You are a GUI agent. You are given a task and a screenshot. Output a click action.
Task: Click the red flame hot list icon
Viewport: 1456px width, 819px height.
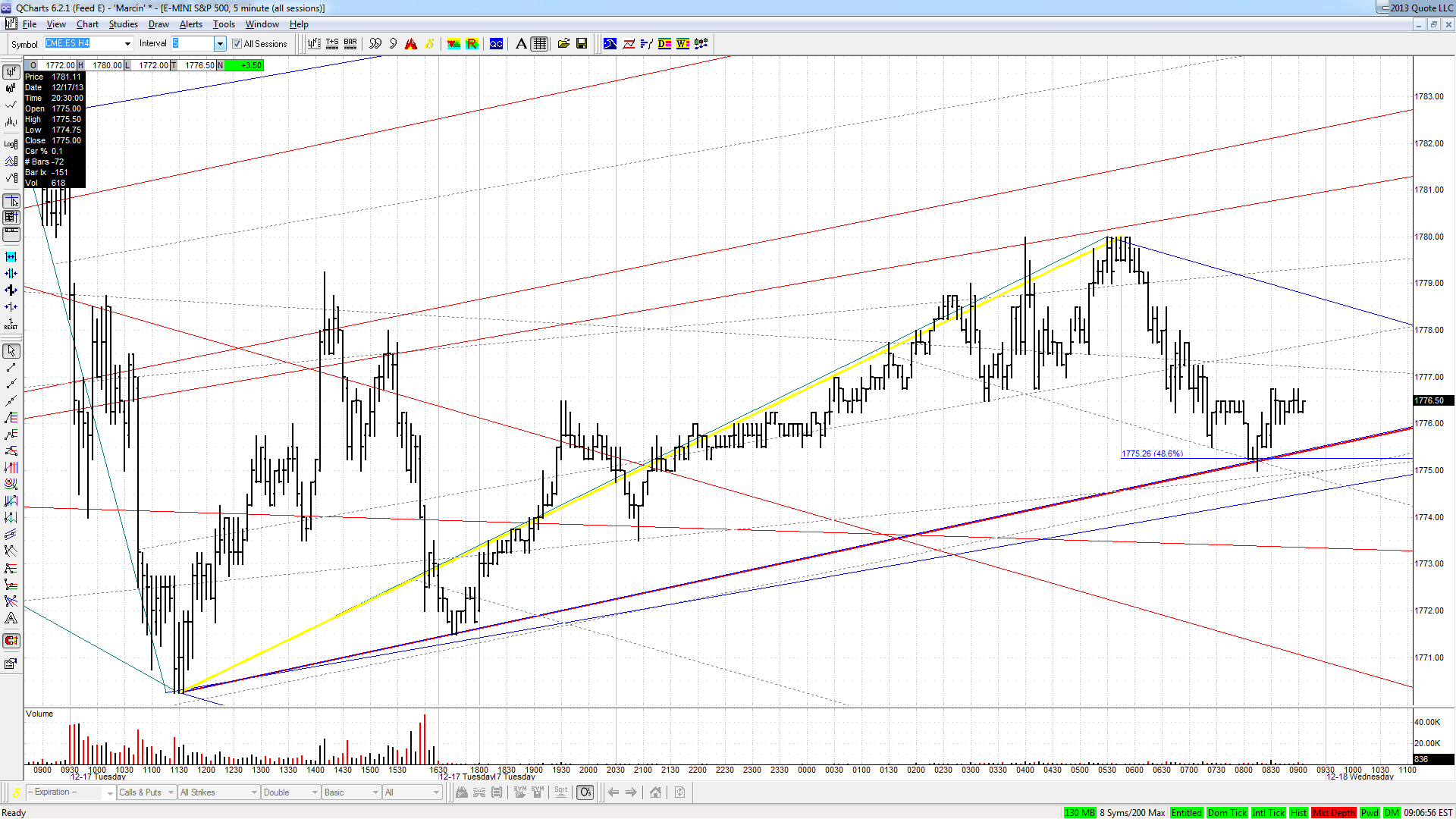(x=411, y=44)
